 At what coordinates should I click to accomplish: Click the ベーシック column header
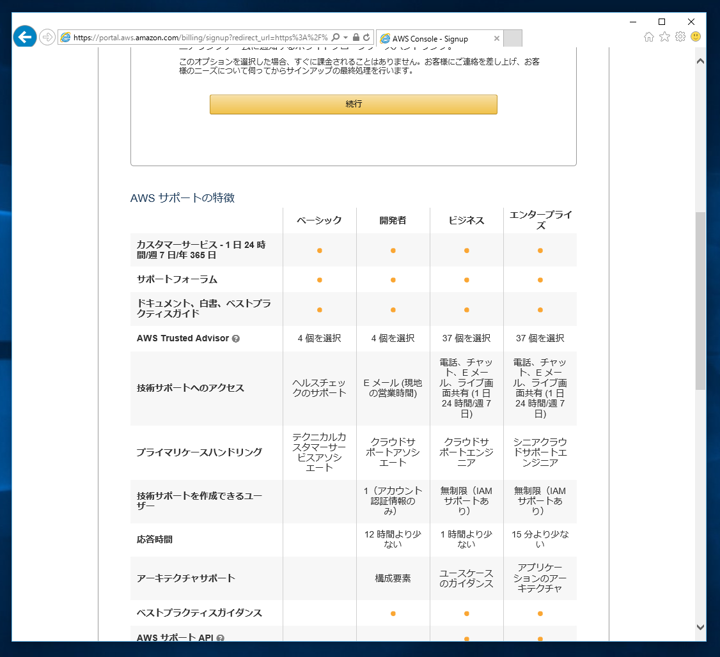[319, 220]
